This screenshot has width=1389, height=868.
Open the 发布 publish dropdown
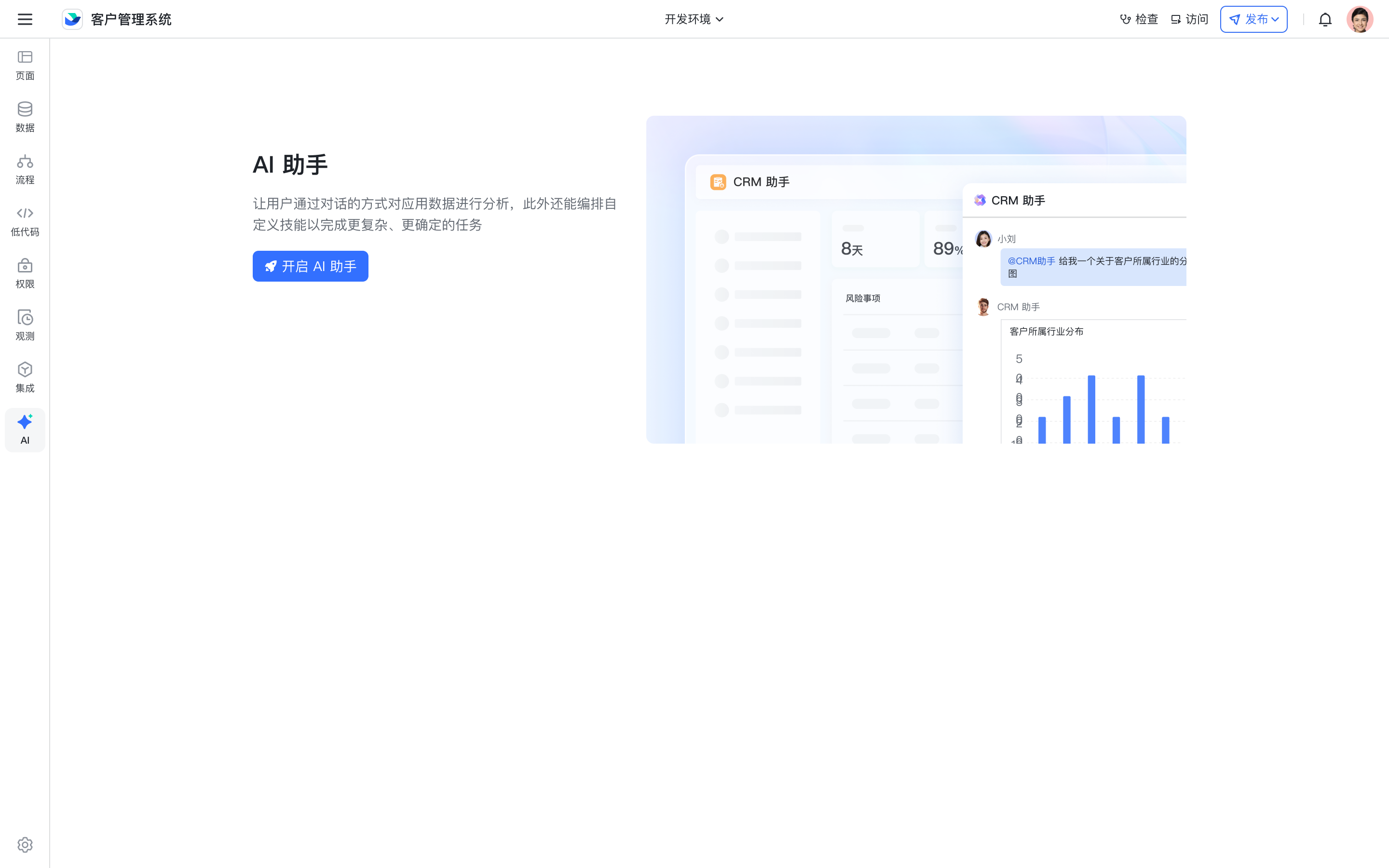coord(1253,19)
